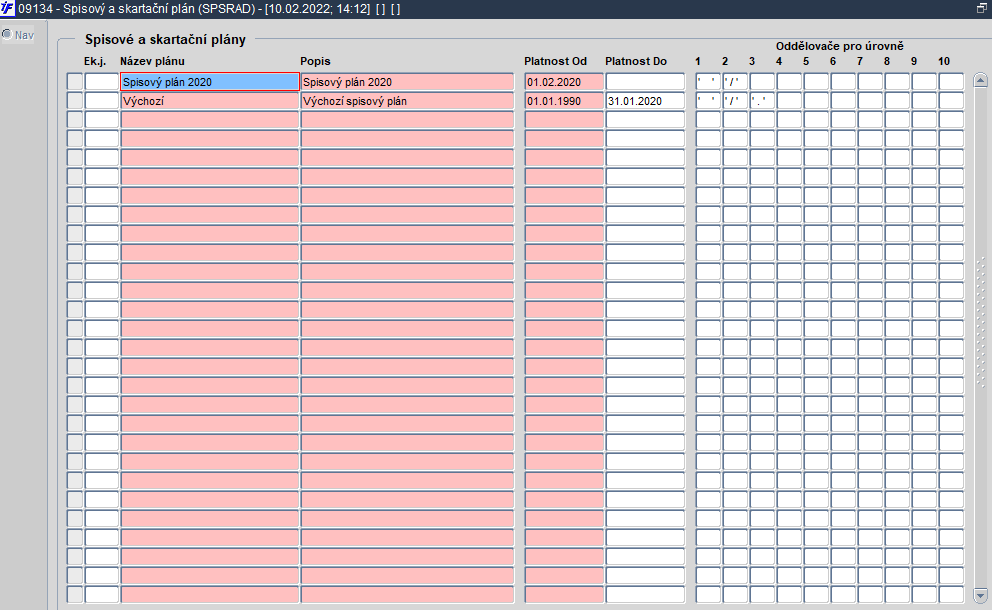The image size is (992, 610).
Task: Select row marker for Výchozí row
Action: coord(75,101)
